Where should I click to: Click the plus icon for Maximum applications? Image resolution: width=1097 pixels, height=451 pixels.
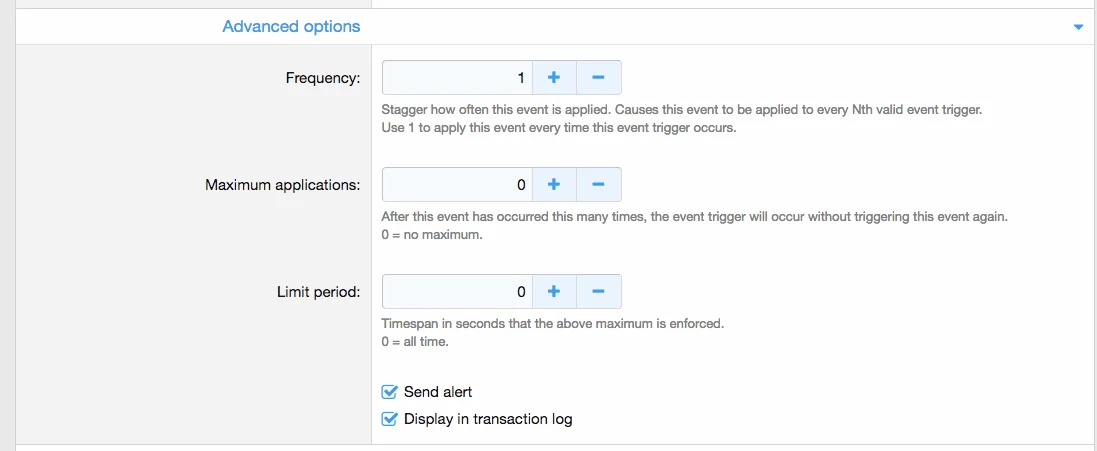click(553, 184)
